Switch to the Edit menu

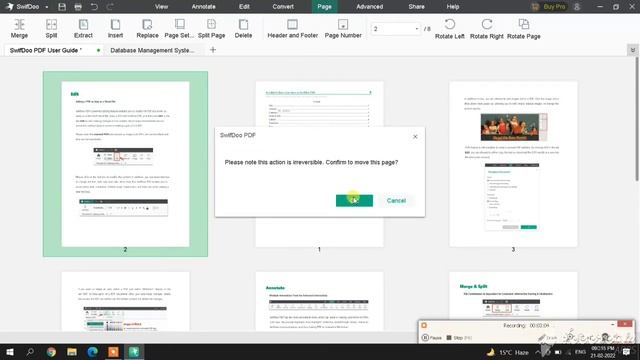[x=244, y=7]
